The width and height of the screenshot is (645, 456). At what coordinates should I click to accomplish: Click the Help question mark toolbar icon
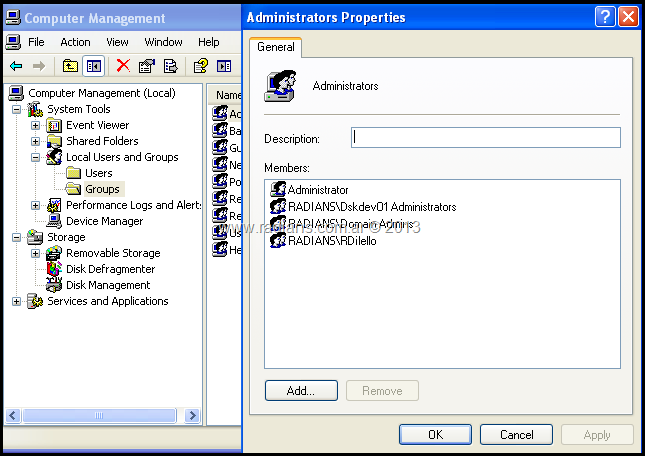tap(200, 66)
